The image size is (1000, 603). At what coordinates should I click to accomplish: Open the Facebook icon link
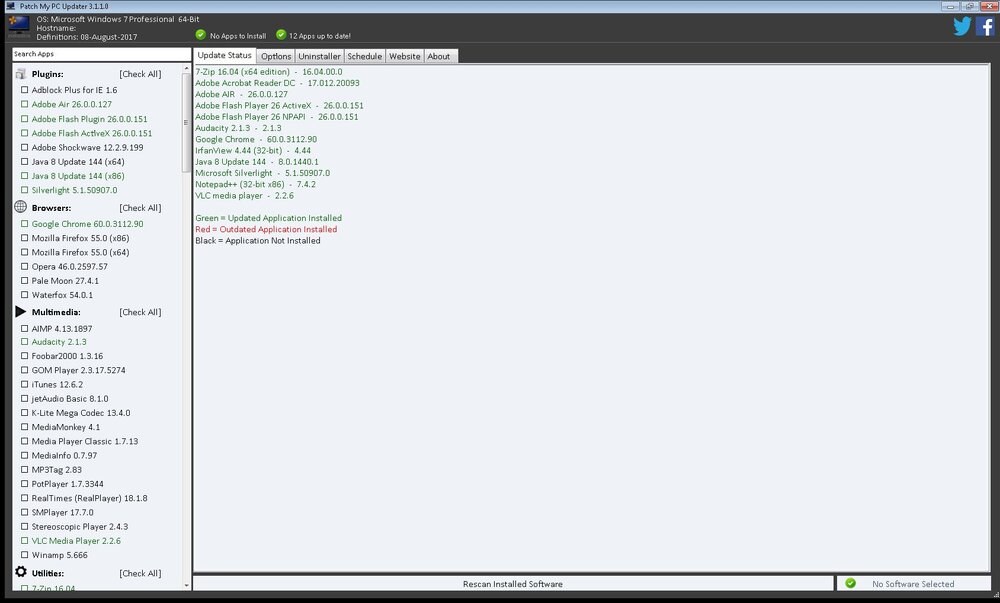(985, 26)
